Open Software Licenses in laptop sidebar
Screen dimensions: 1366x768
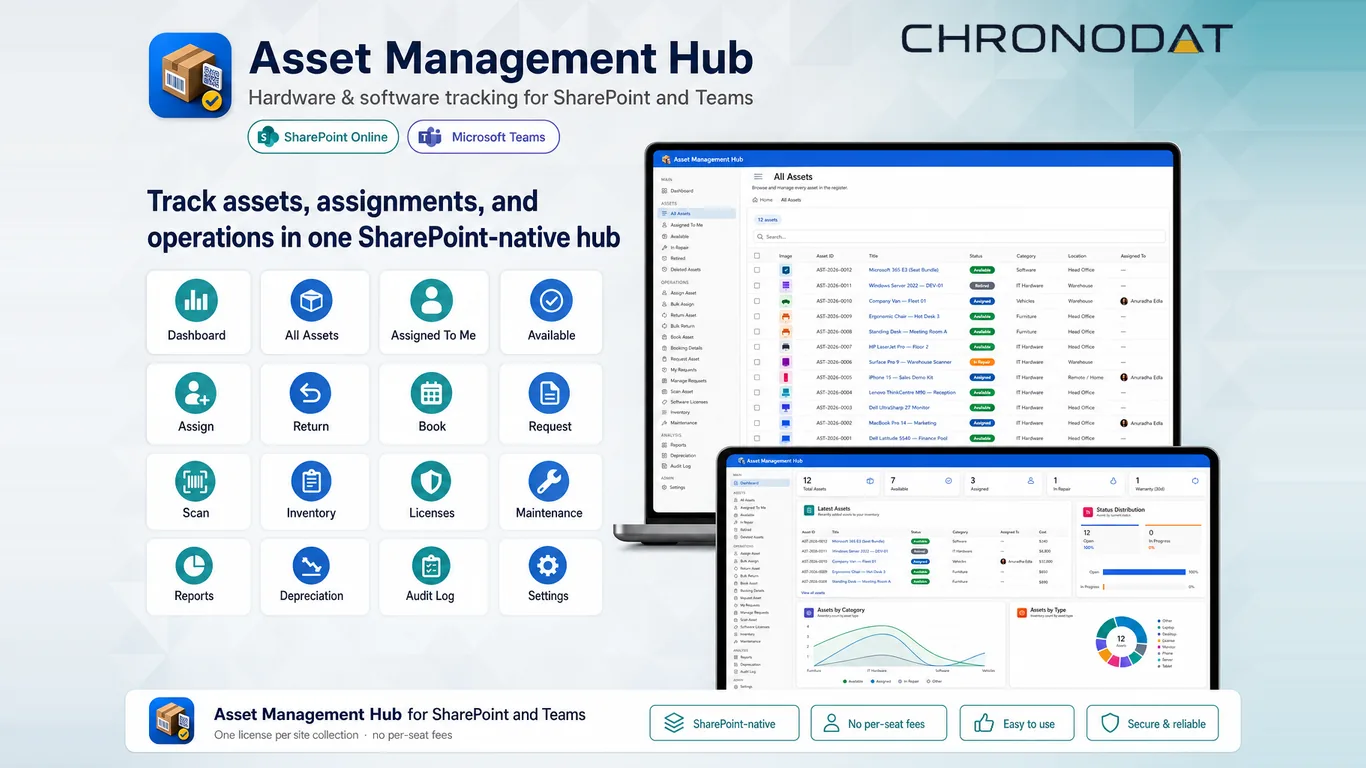[688, 402]
